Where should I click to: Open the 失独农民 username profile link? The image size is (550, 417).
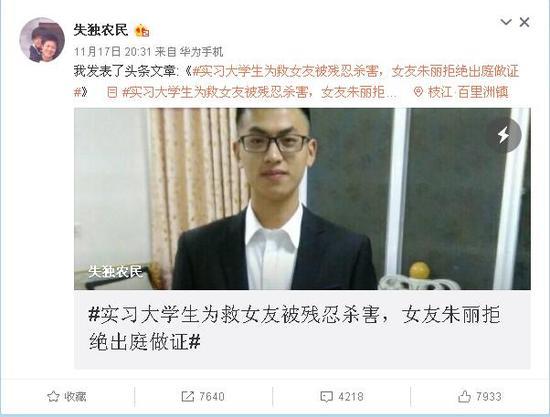click(101, 30)
